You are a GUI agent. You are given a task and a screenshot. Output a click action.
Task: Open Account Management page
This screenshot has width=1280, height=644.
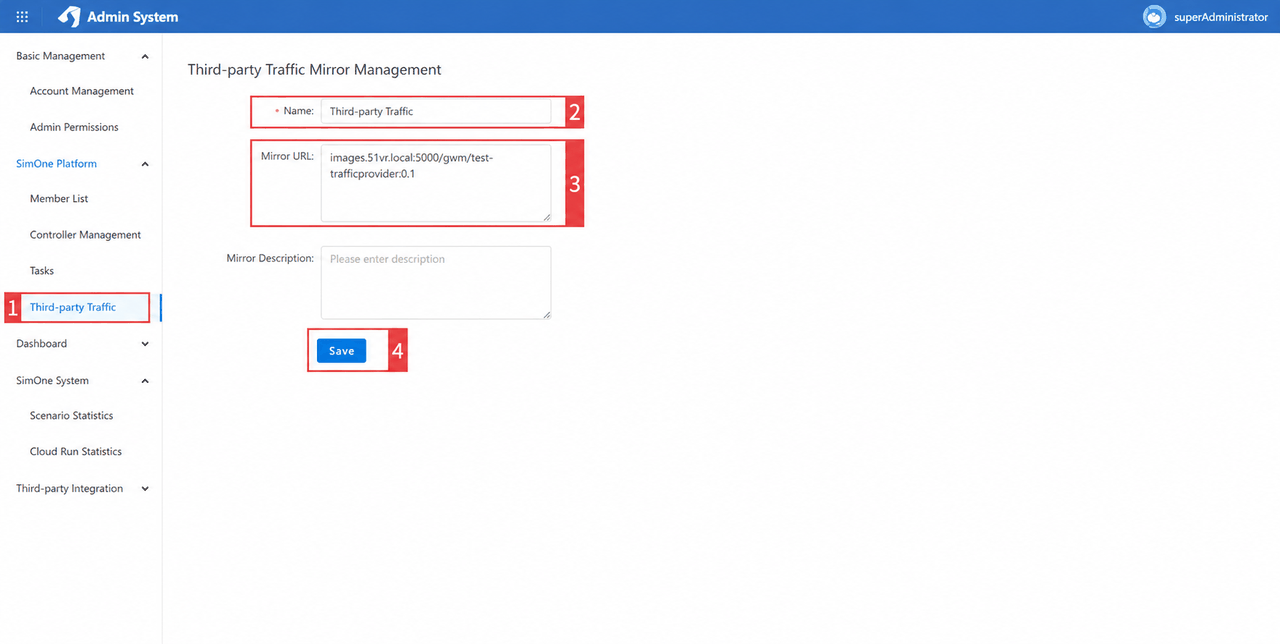[82, 91]
